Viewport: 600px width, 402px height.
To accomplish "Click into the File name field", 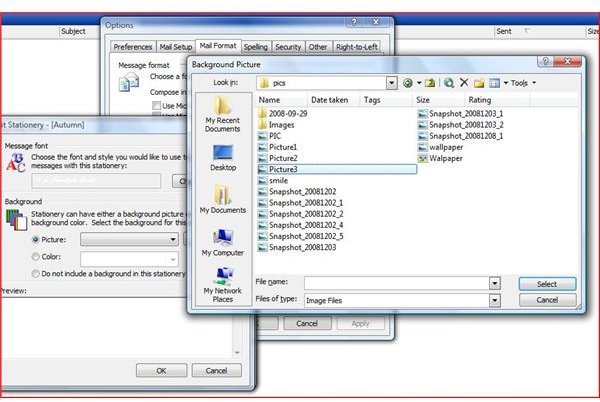I will pyautogui.click(x=397, y=283).
